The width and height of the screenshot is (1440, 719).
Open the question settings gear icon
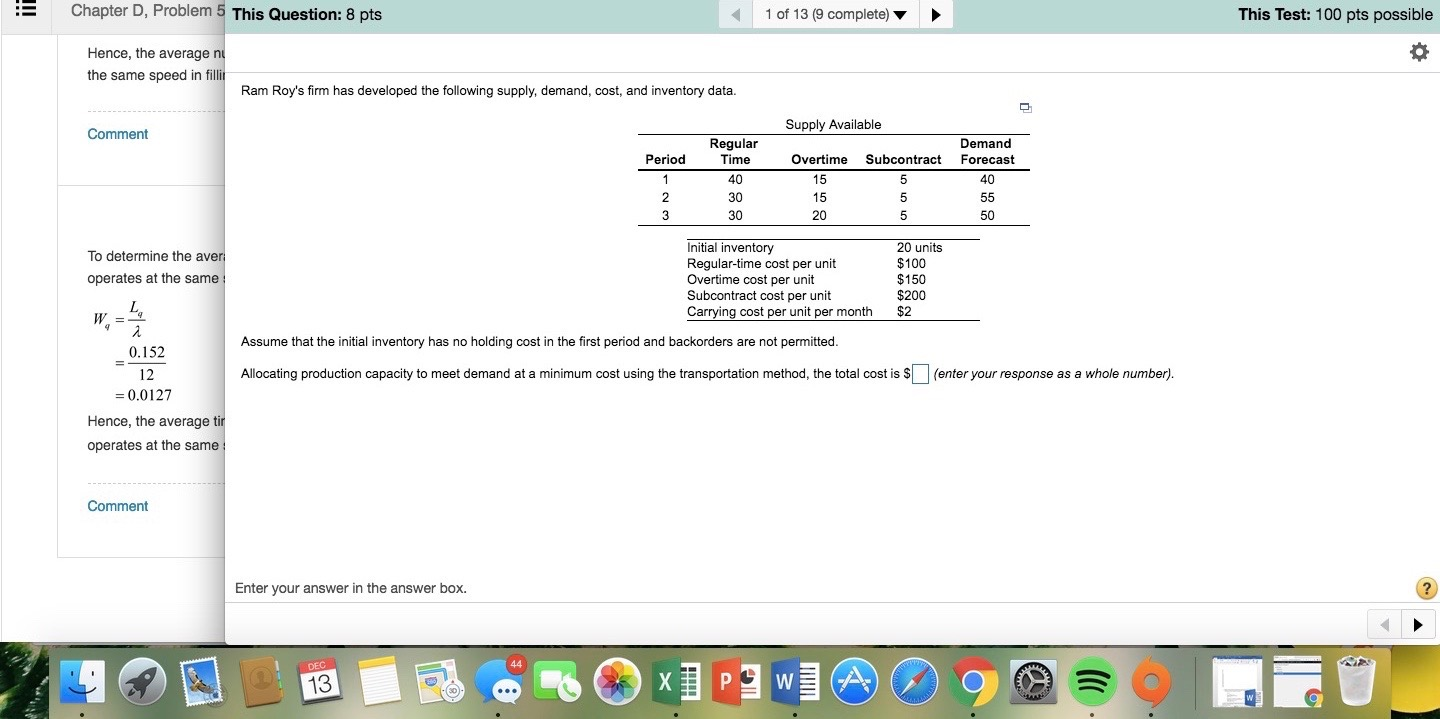pos(1419,51)
